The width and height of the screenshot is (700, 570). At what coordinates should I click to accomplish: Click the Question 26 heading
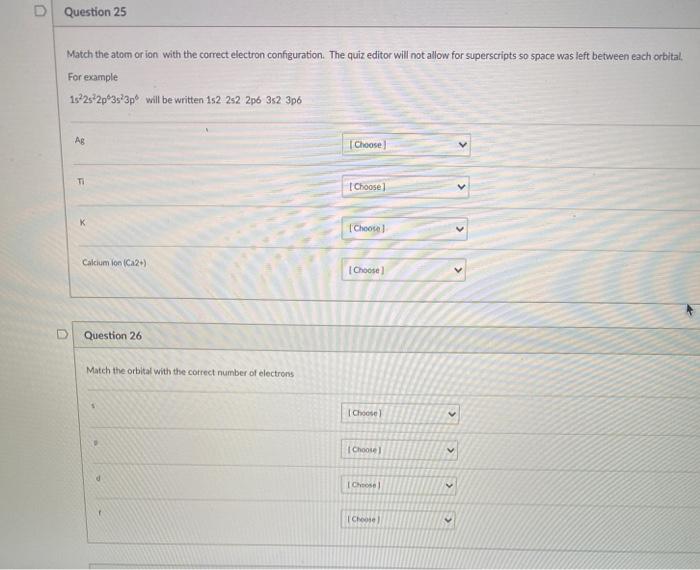point(113,335)
